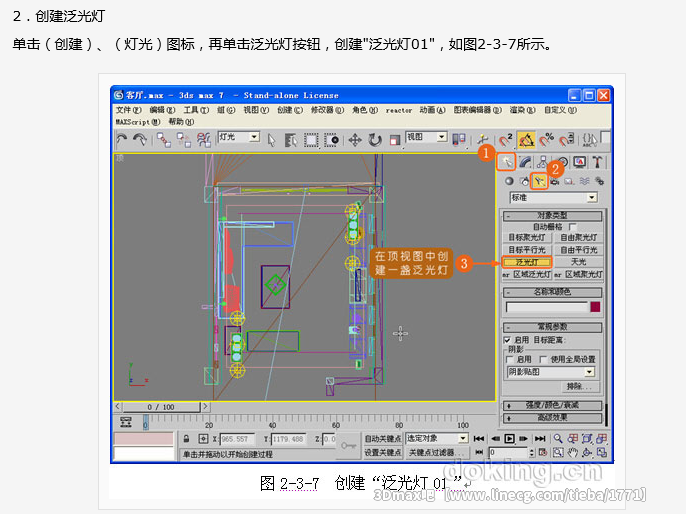Select Cameras category icon
Screen dimensions: 686x514
coord(555,181)
